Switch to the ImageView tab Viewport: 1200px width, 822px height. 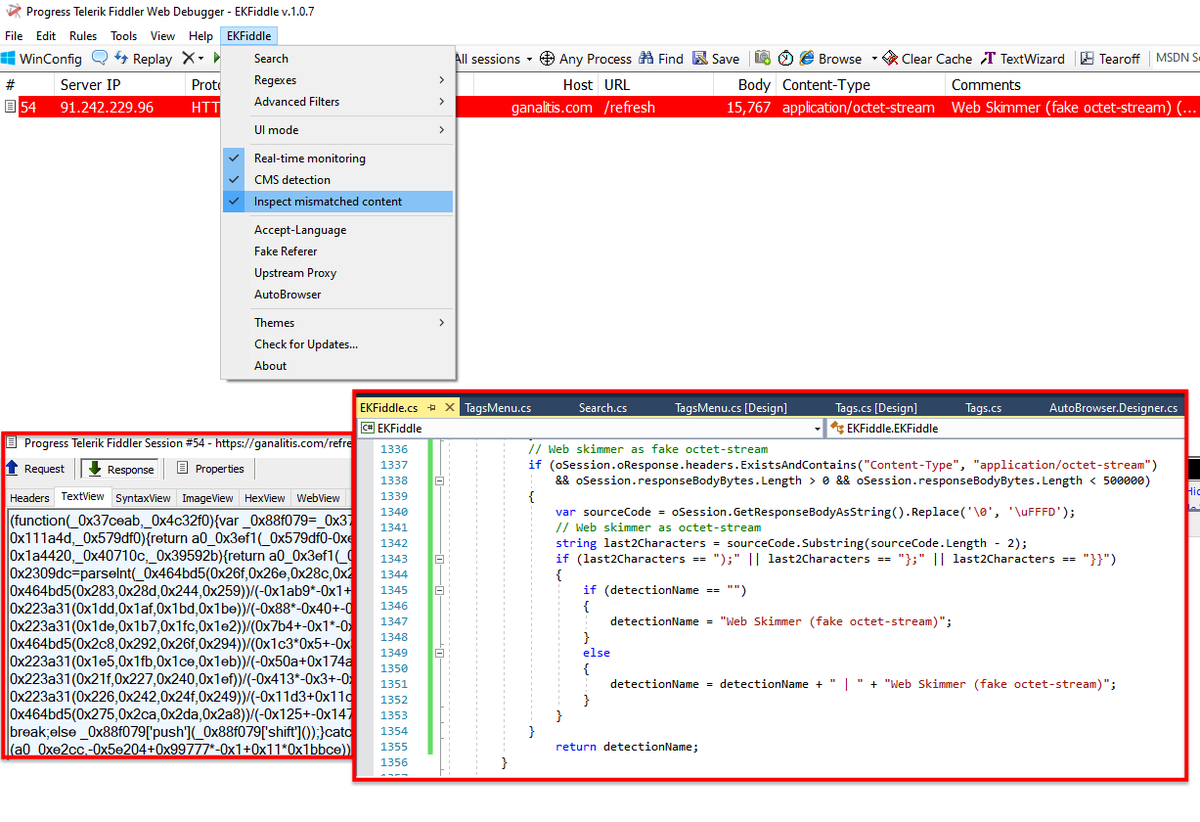pyautogui.click(x=208, y=497)
